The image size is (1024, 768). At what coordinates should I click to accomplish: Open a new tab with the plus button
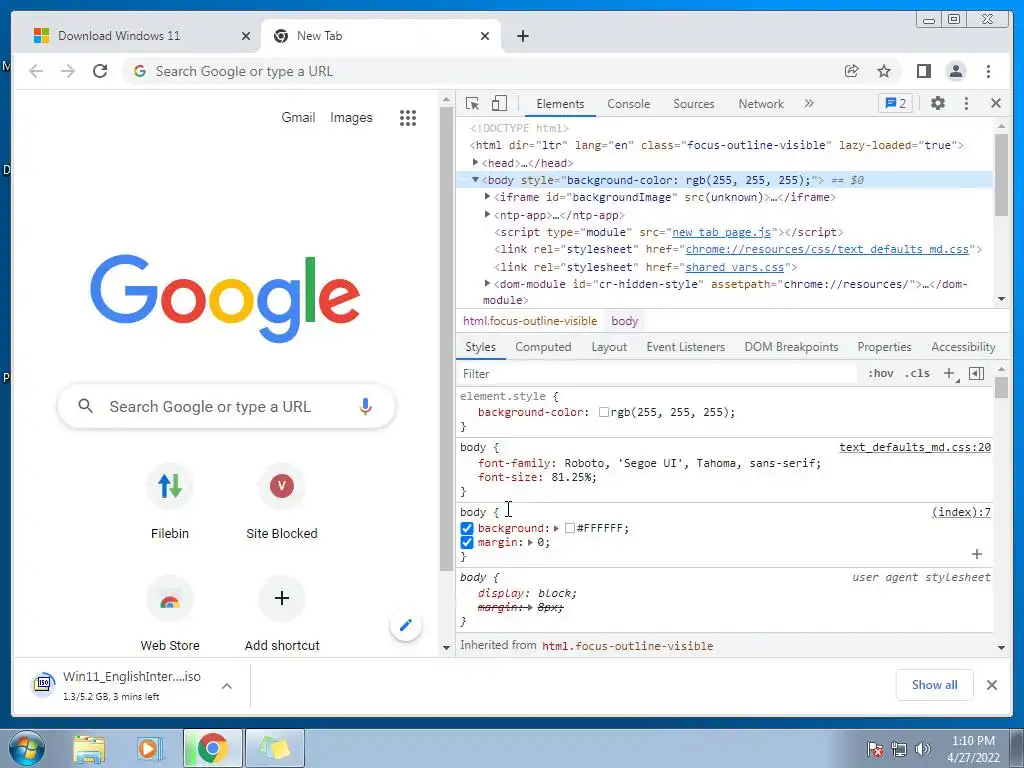(522, 36)
